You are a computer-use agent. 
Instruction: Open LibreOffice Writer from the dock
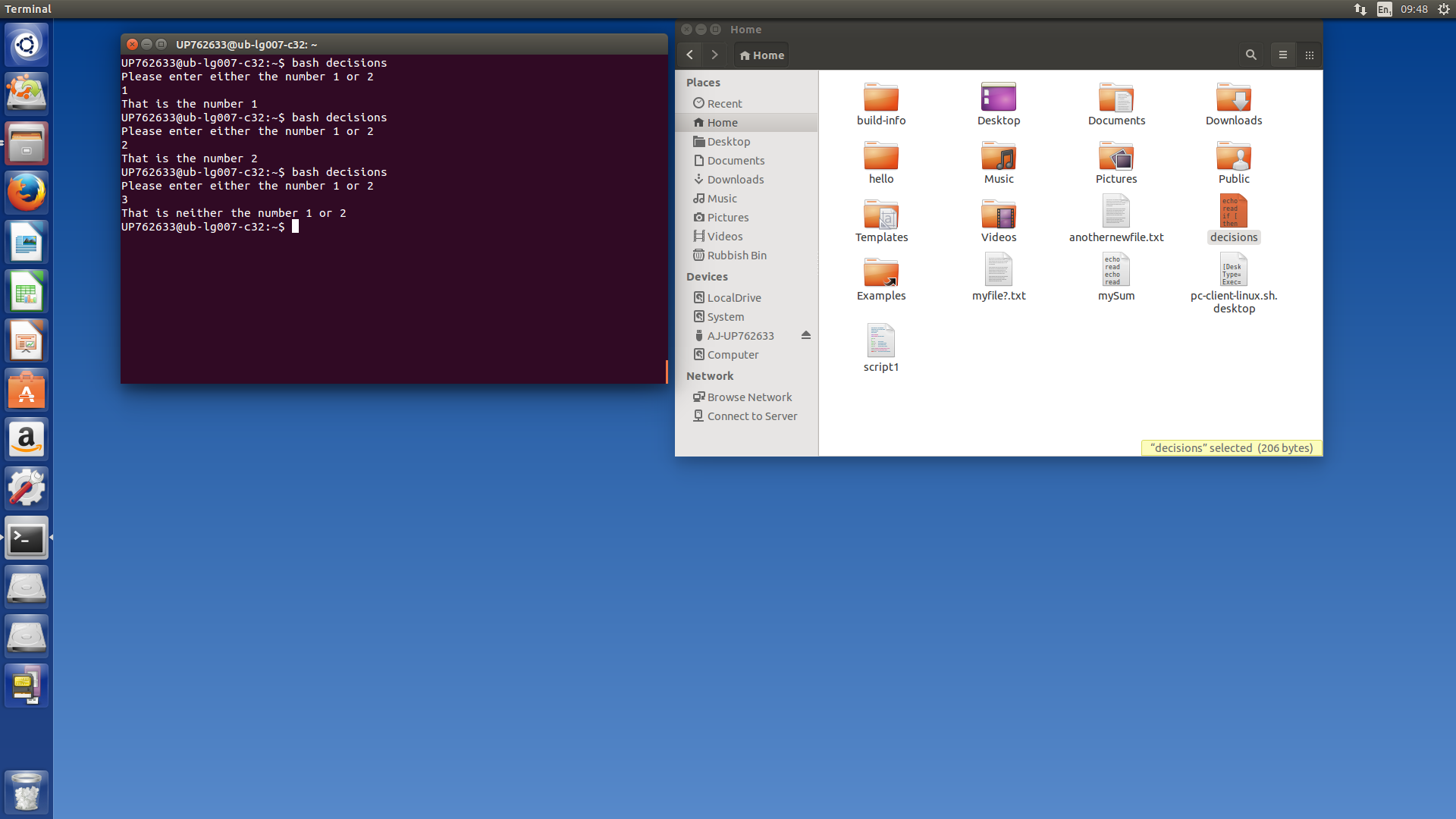[27, 242]
